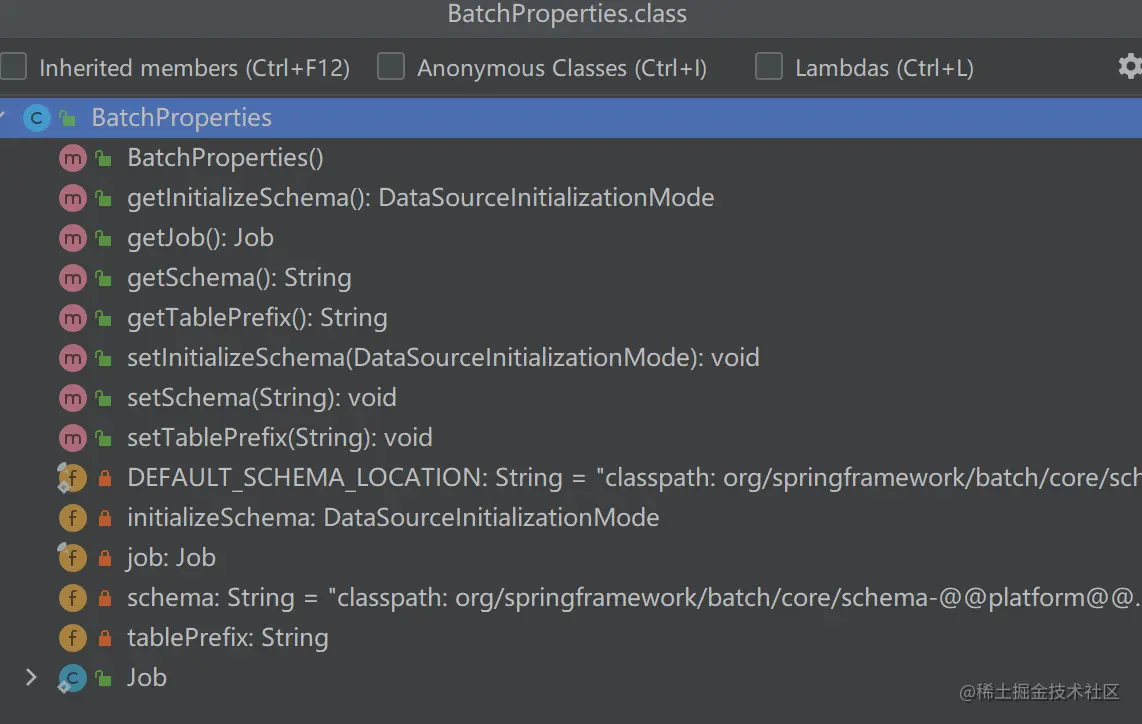Click the class icon beside BatchProperties
Image resolution: width=1142 pixels, height=724 pixels.
tap(37, 118)
